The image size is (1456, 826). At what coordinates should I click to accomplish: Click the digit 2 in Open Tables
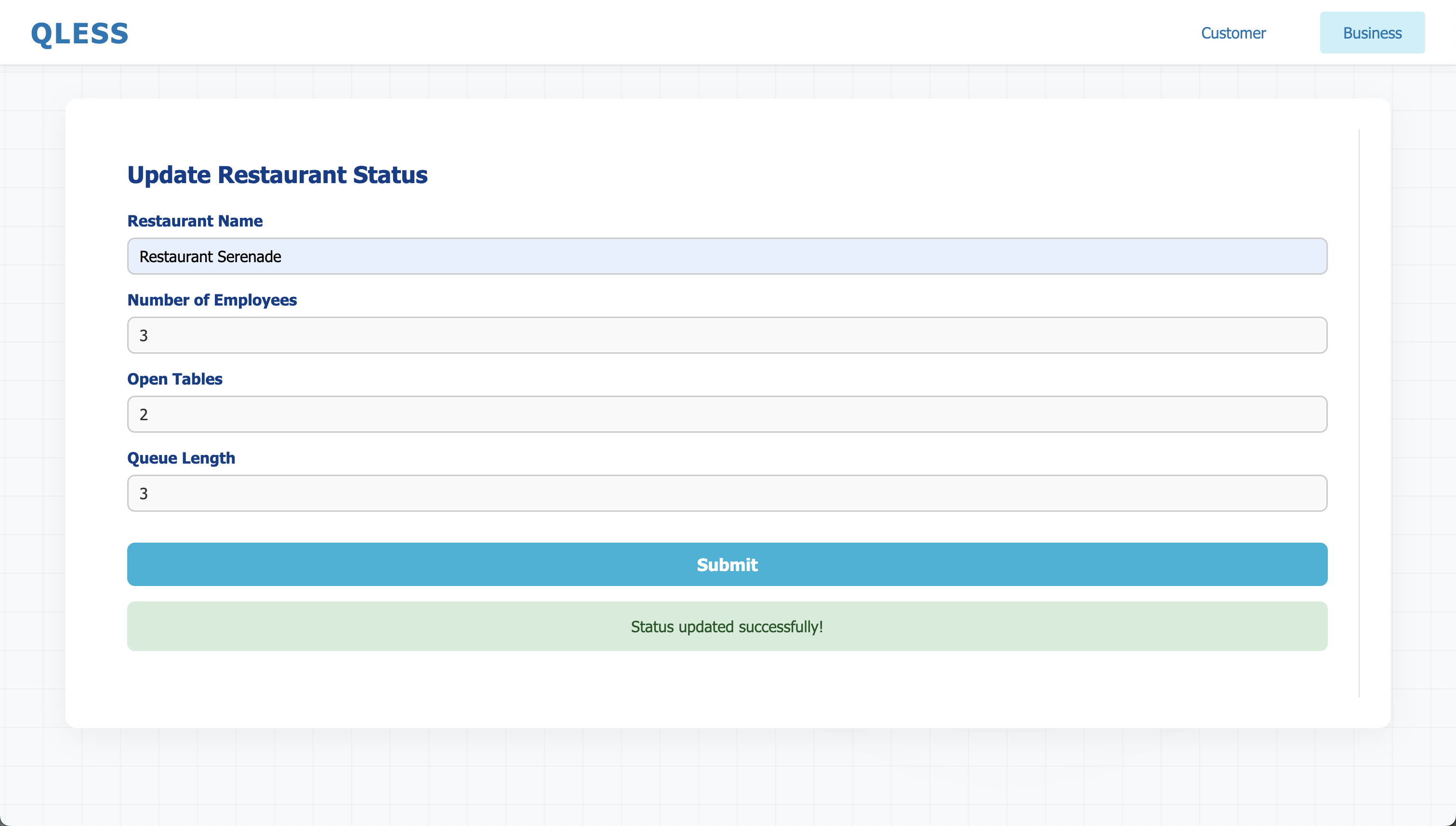pos(144,415)
